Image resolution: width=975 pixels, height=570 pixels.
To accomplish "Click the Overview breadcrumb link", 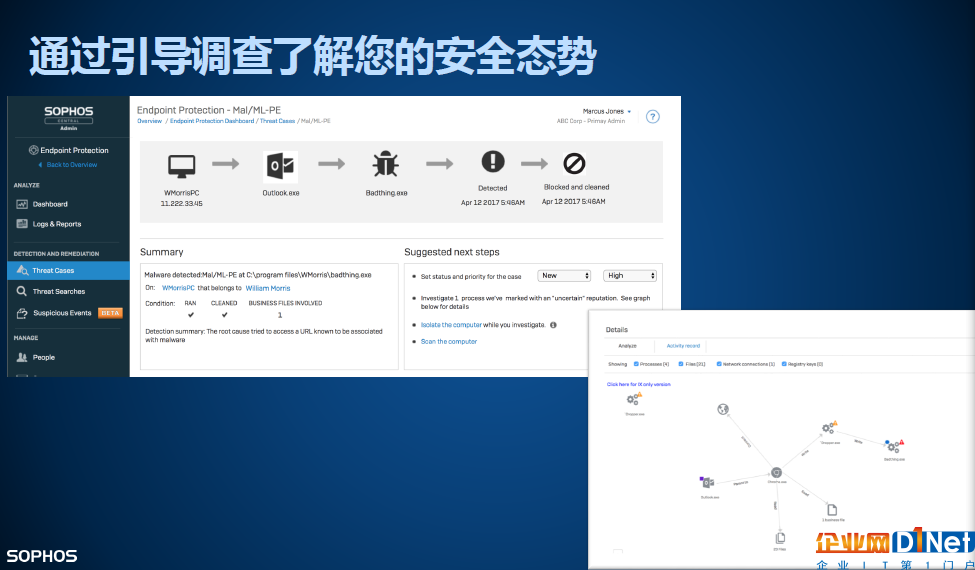I will (149, 121).
